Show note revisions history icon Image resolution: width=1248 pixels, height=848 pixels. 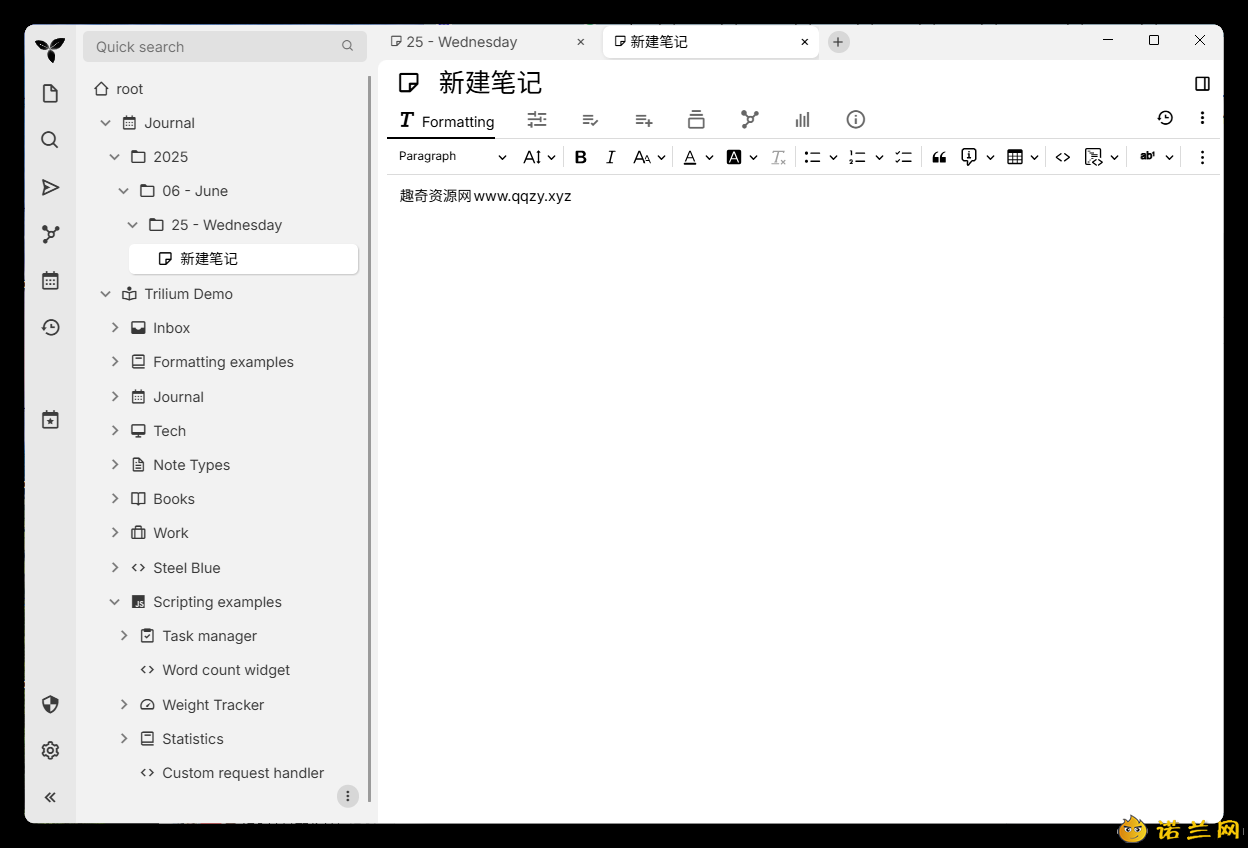[x=1165, y=118]
